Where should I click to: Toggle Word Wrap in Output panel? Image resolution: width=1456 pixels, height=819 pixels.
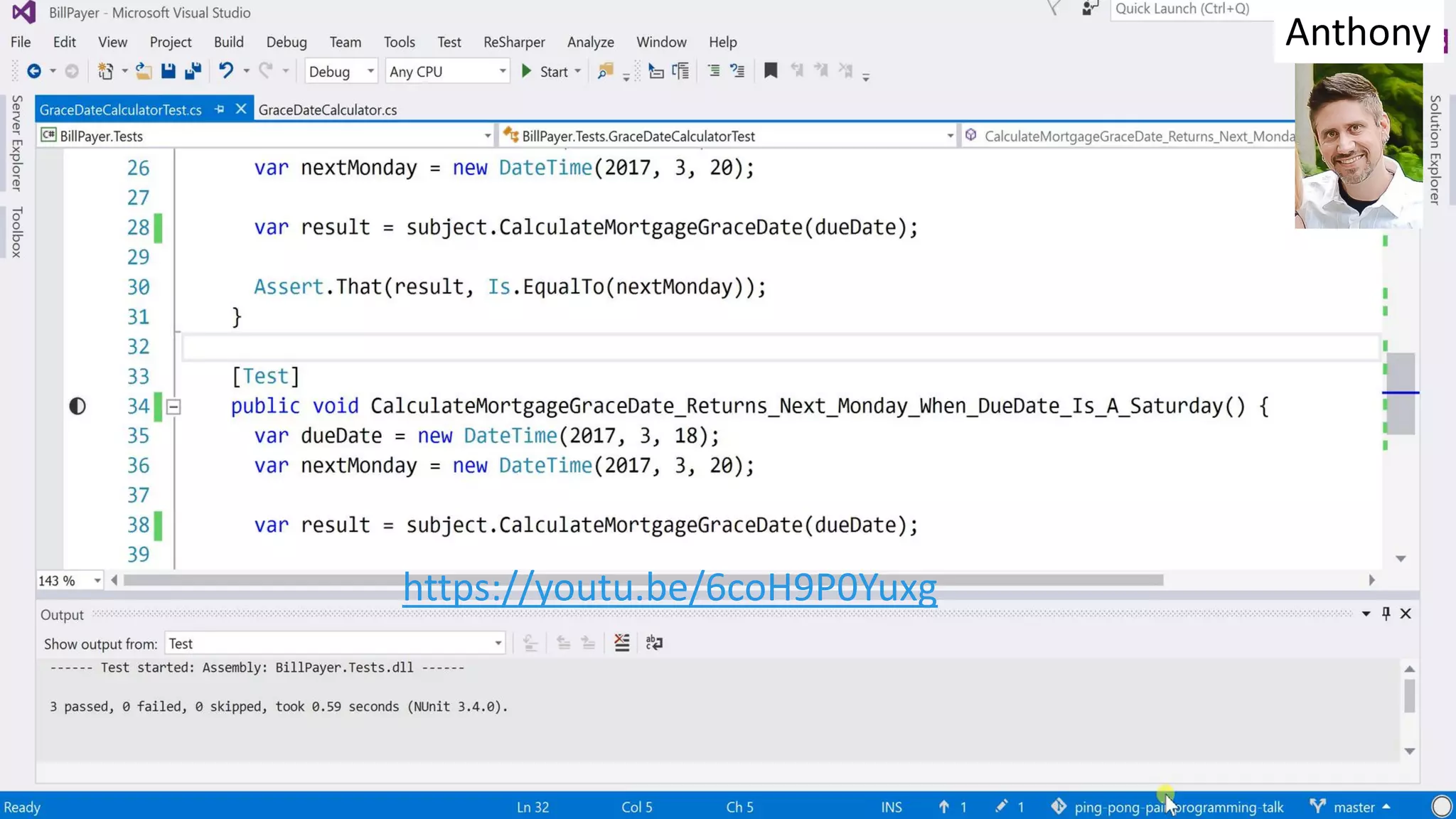[x=654, y=643]
